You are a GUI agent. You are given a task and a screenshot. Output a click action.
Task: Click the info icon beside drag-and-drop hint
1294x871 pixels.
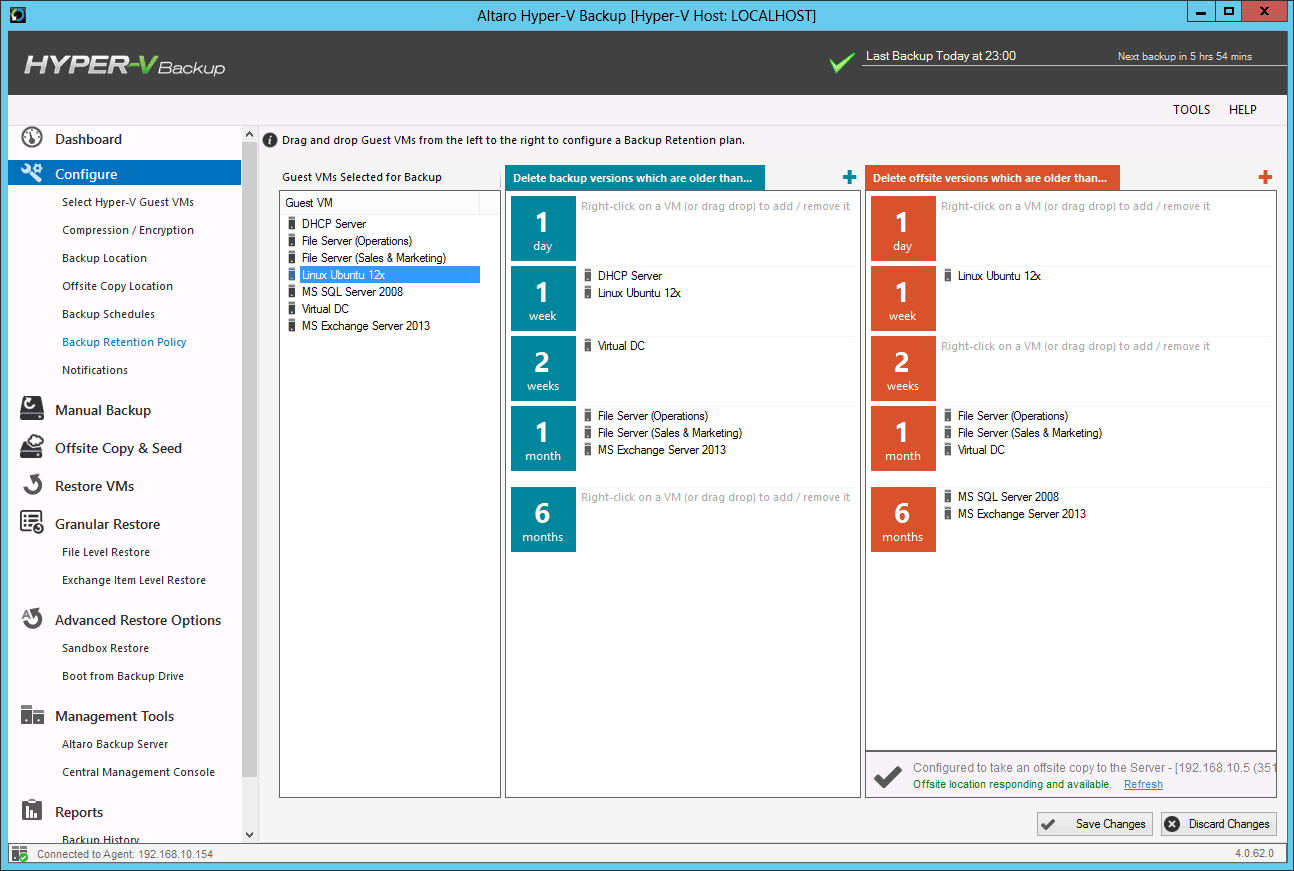tap(270, 140)
